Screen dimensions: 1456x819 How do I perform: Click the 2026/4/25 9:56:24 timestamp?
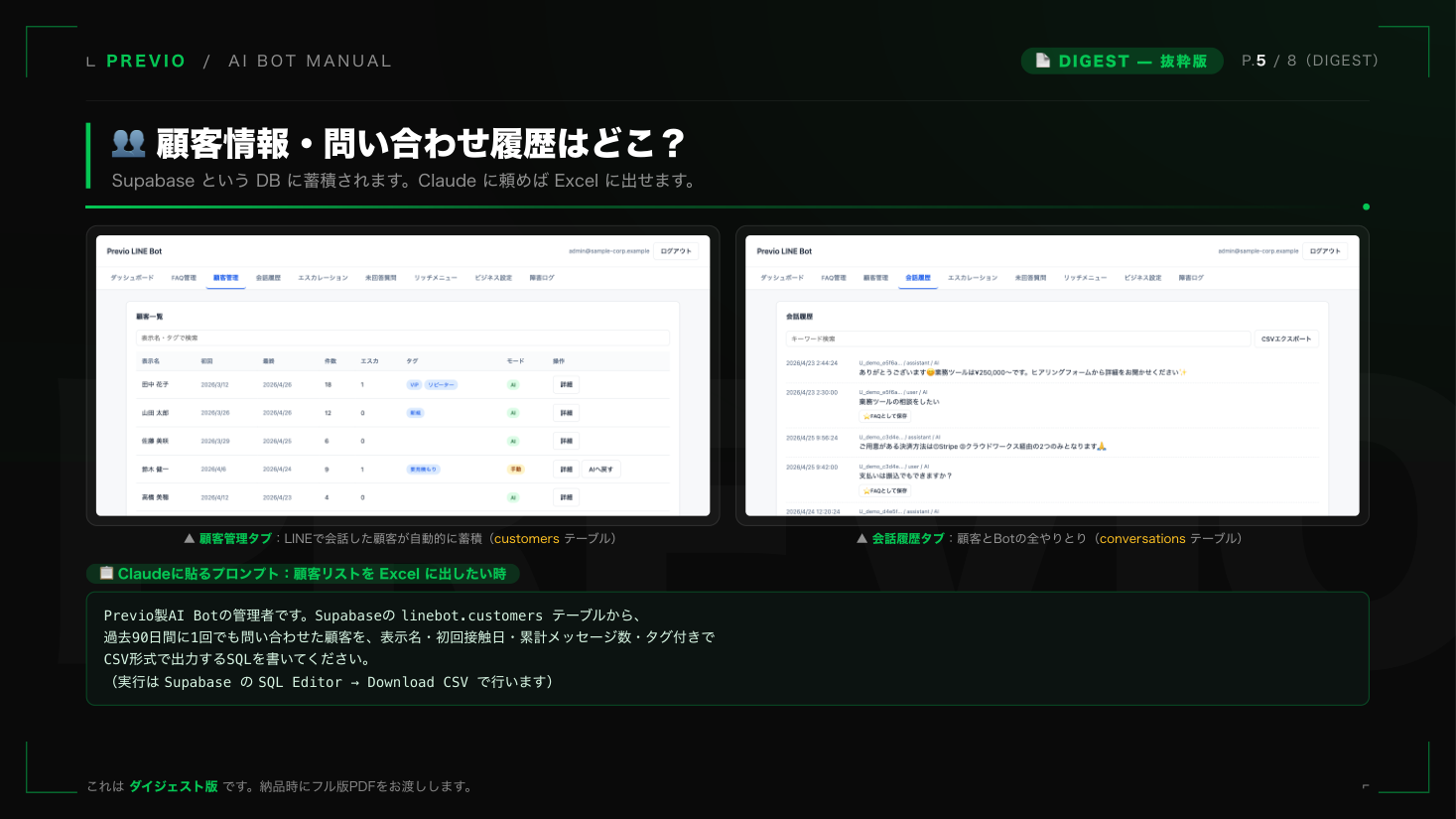tap(812, 438)
